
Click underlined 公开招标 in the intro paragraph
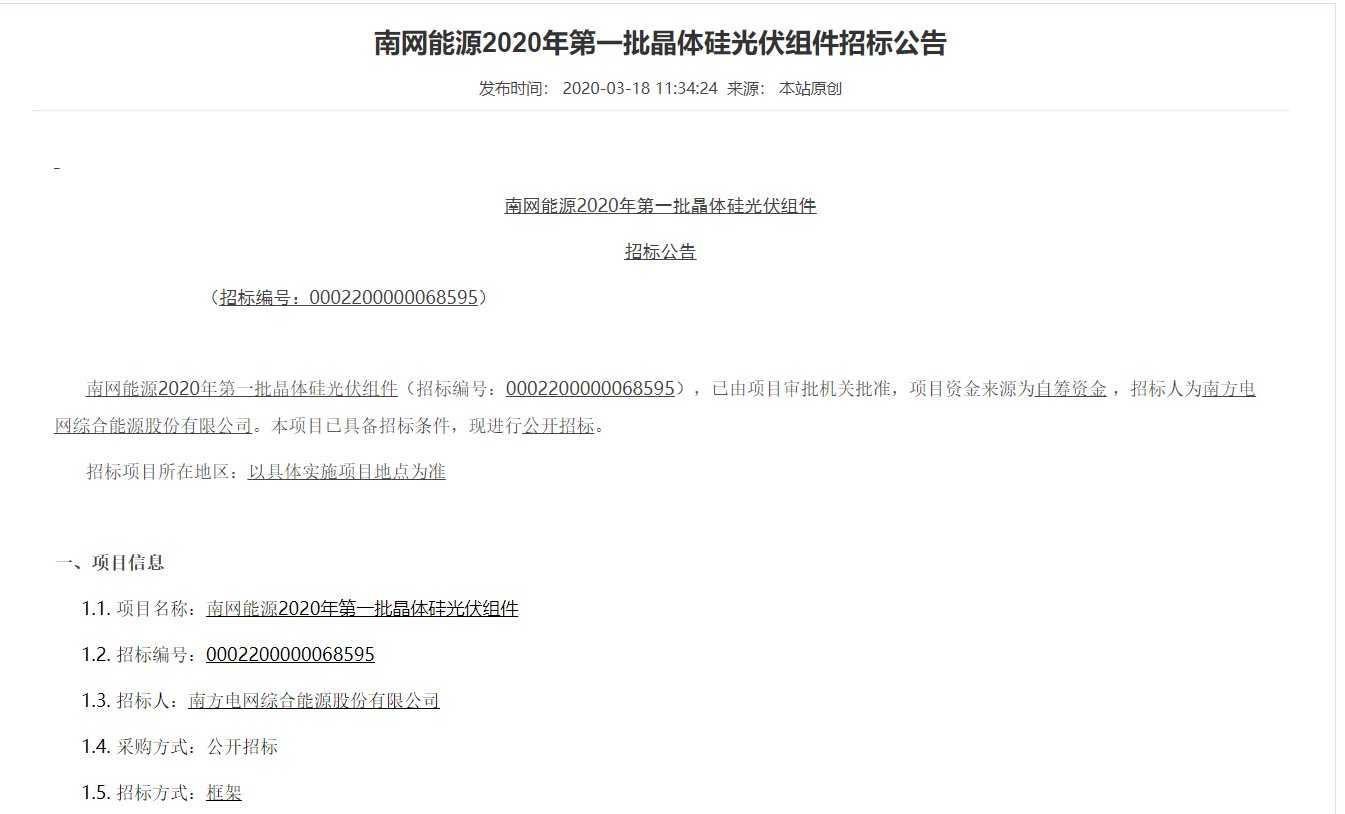pos(558,426)
